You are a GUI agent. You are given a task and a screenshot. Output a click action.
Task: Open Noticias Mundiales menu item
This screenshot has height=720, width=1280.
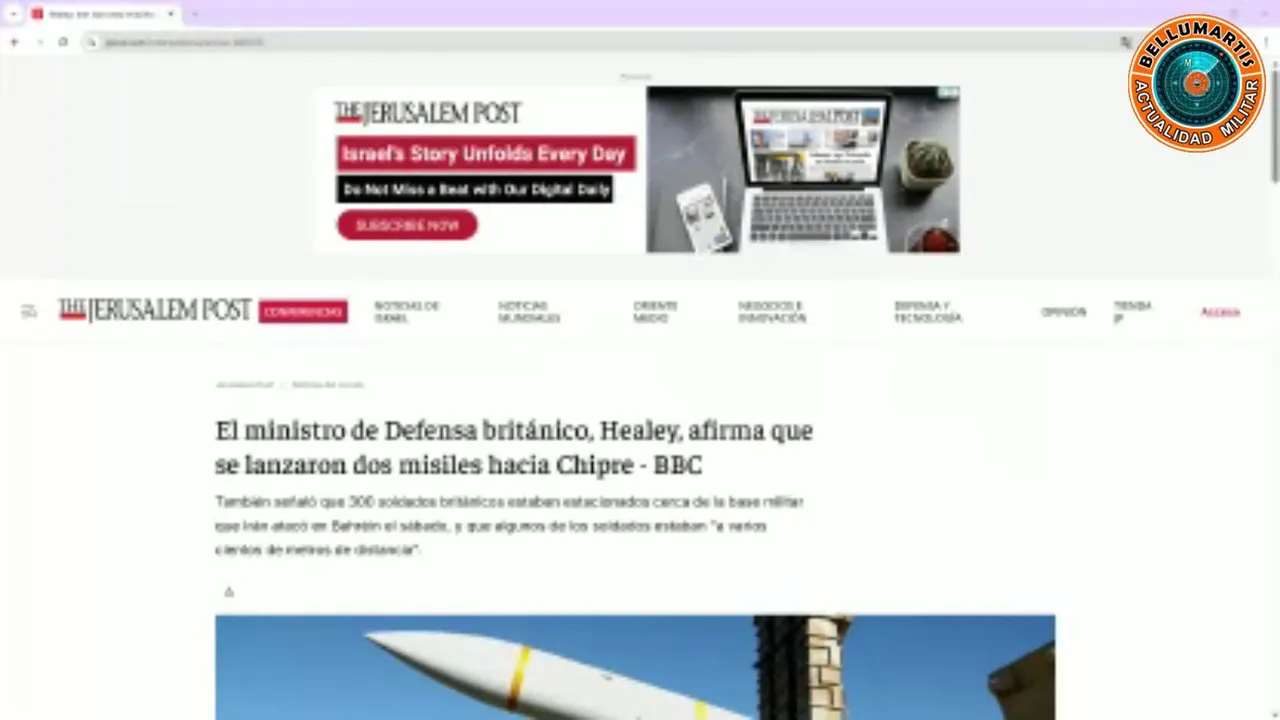click(529, 312)
